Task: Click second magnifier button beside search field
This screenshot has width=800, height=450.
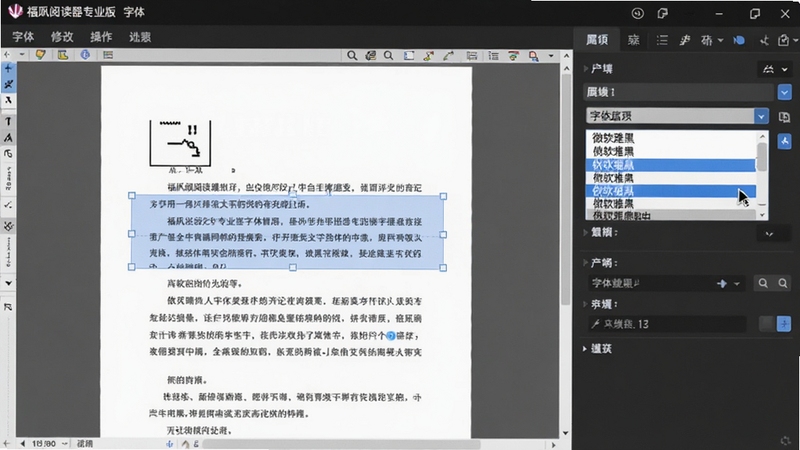Action: (783, 283)
